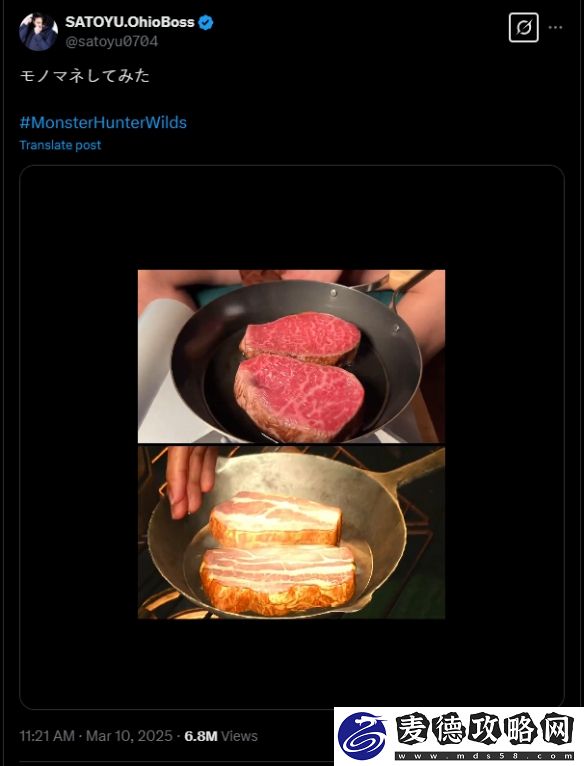Open the in-game bacon steak pan image
584x766 pixels.
291,532
